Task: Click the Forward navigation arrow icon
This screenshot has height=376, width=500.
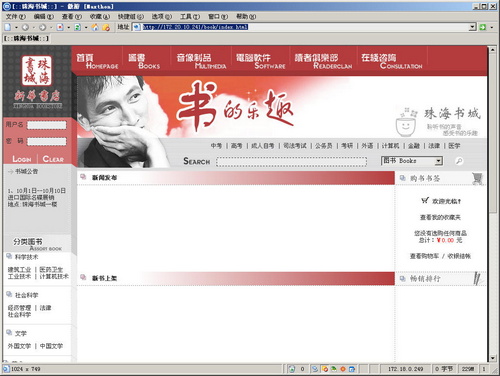Action: [43, 27]
